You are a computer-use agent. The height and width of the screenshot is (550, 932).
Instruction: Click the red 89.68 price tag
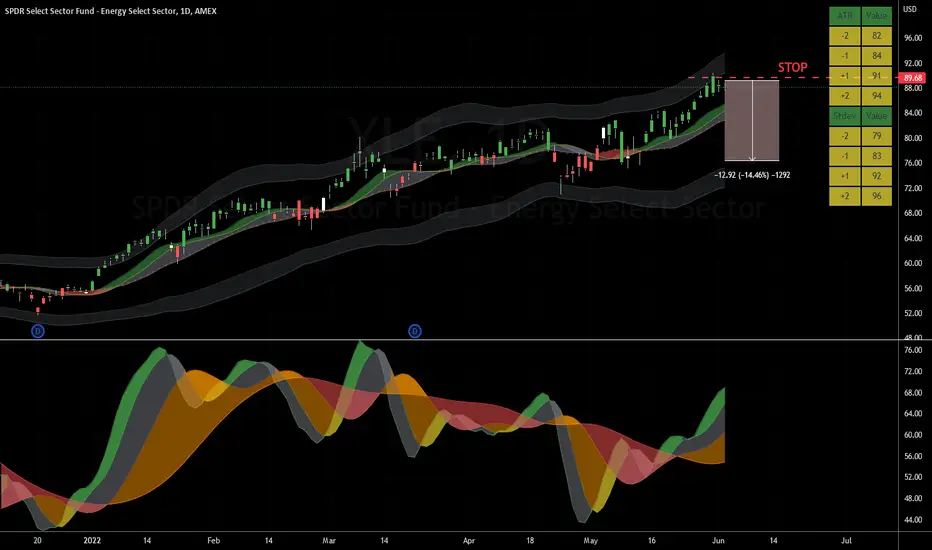click(913, 78)
